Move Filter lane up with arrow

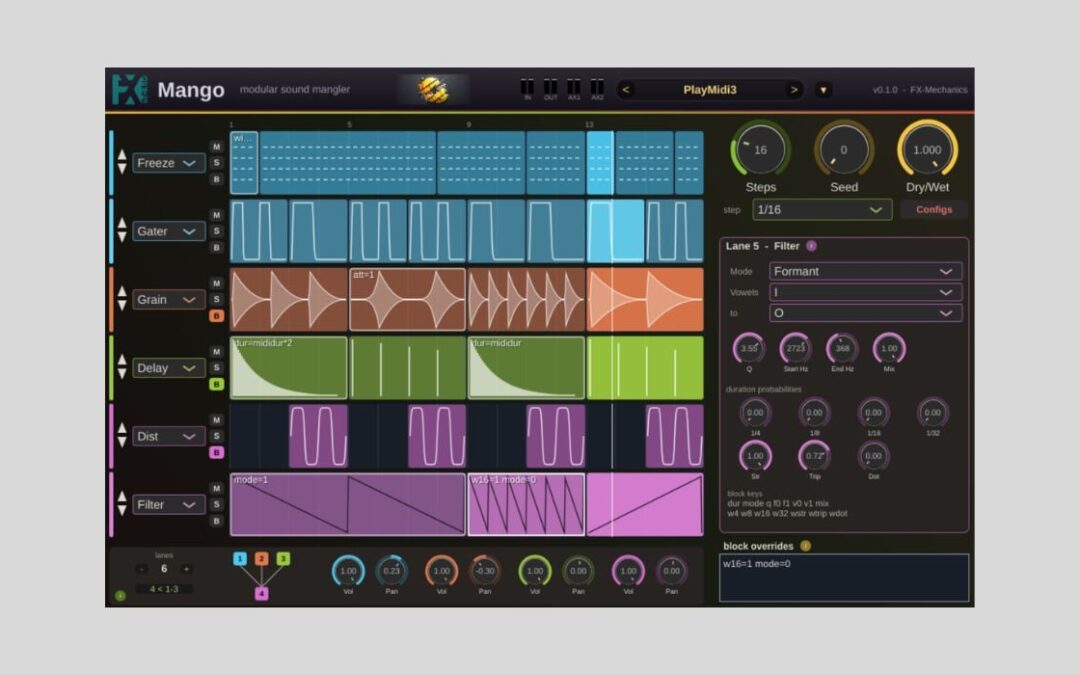tap(122, 497)
